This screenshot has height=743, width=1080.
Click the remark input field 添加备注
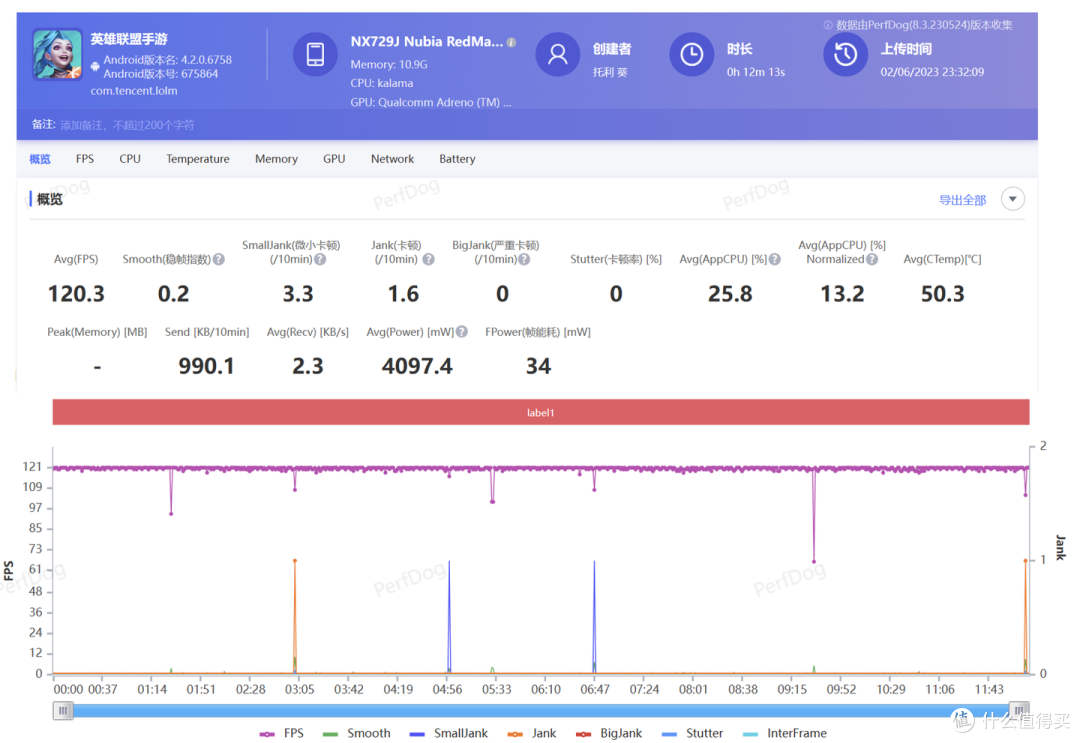127,125
